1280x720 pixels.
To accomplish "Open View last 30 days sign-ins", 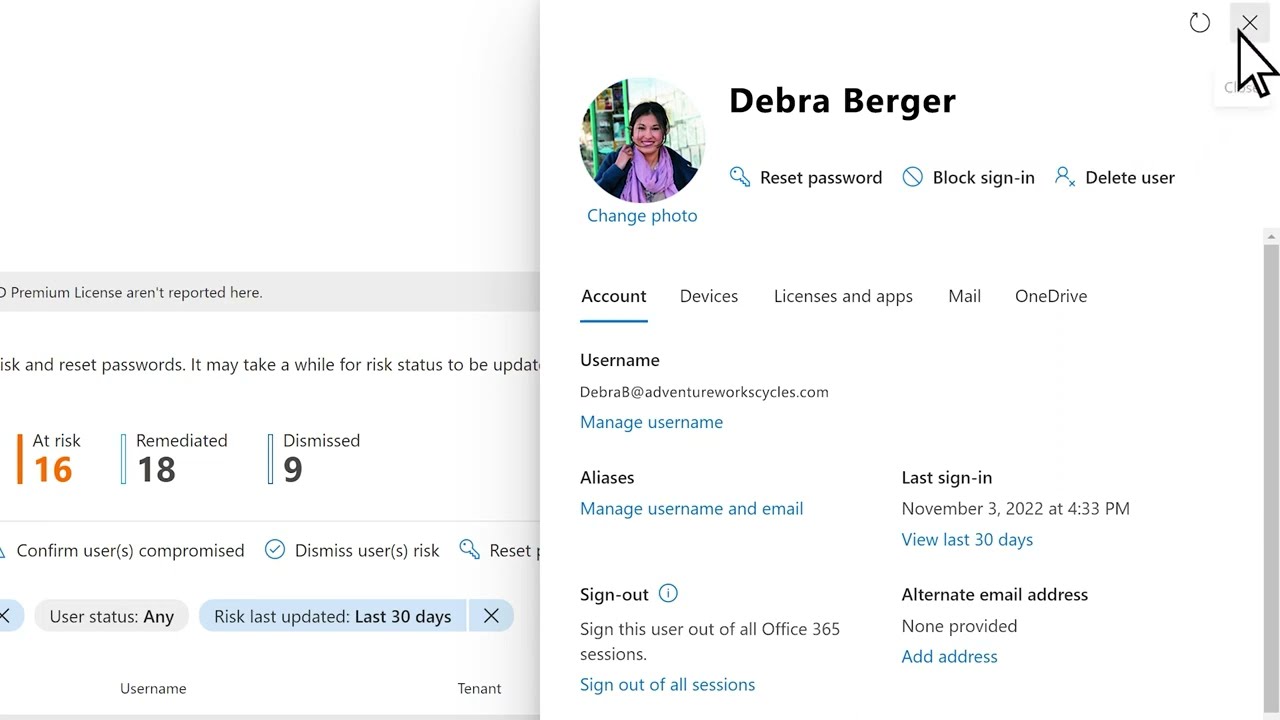I will pos(967,539).
